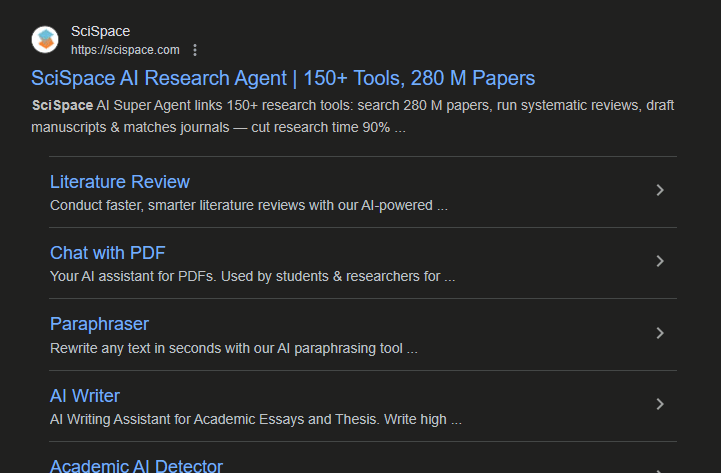
Task: Click the 'SciSpace AI Super Agent links' snippet text
Action: (x=353, y=116)
